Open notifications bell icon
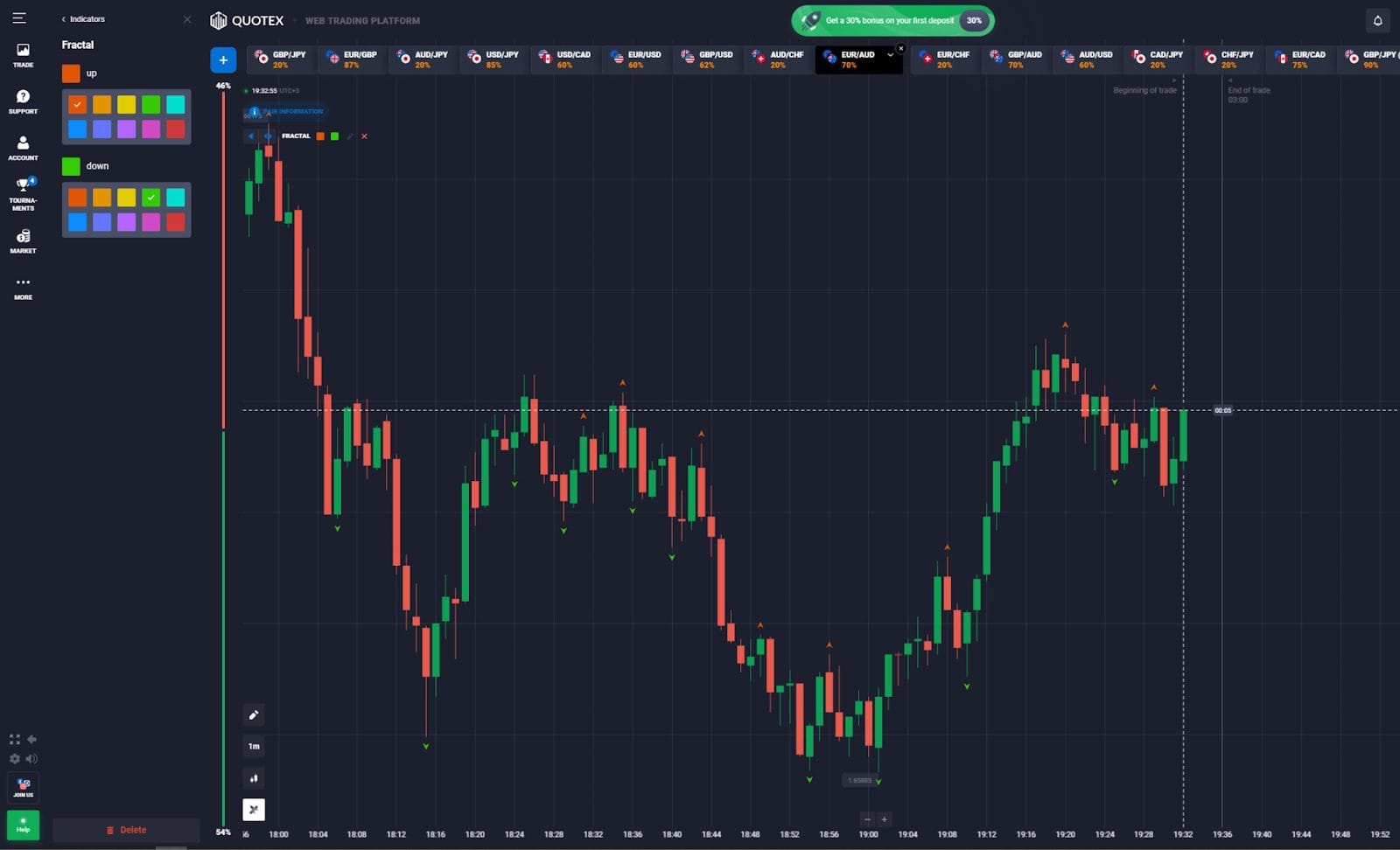 [1377, 20]
